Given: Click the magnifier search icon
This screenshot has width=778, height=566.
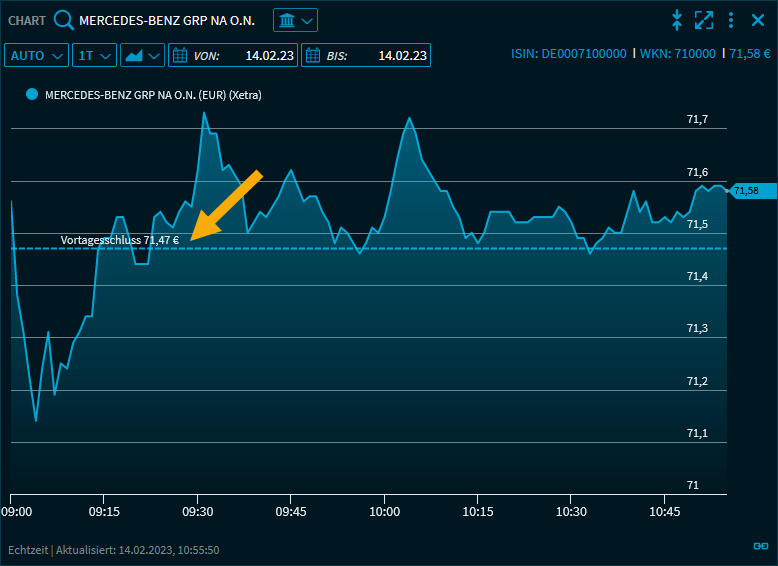Looking at the screenshot, I should 64,20.
